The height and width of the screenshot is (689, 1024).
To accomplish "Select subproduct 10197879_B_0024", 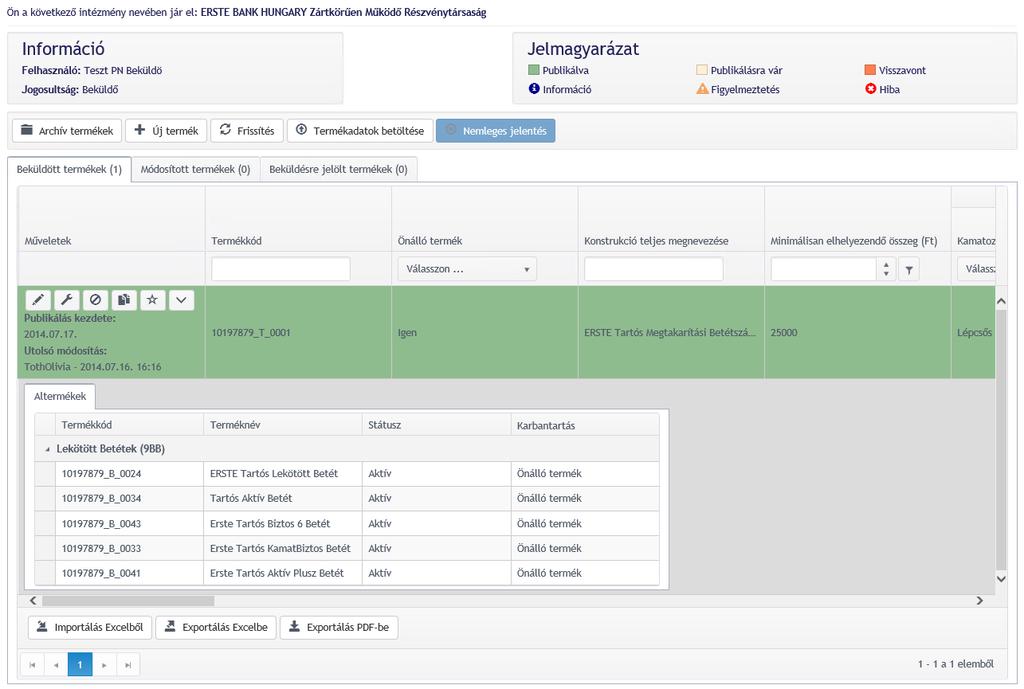I will click(101, 474).
